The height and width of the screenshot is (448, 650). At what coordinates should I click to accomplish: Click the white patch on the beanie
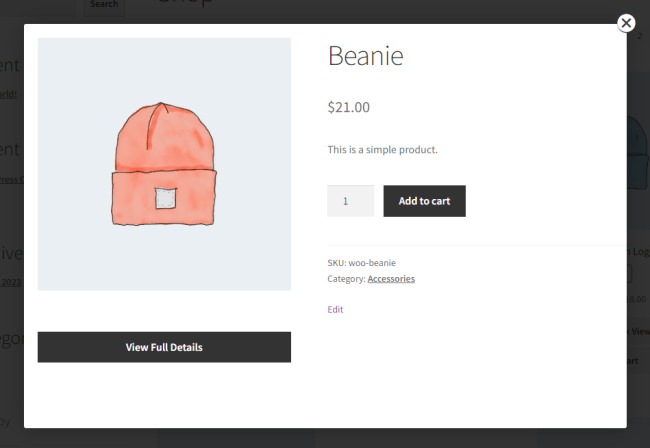point(165,199)
